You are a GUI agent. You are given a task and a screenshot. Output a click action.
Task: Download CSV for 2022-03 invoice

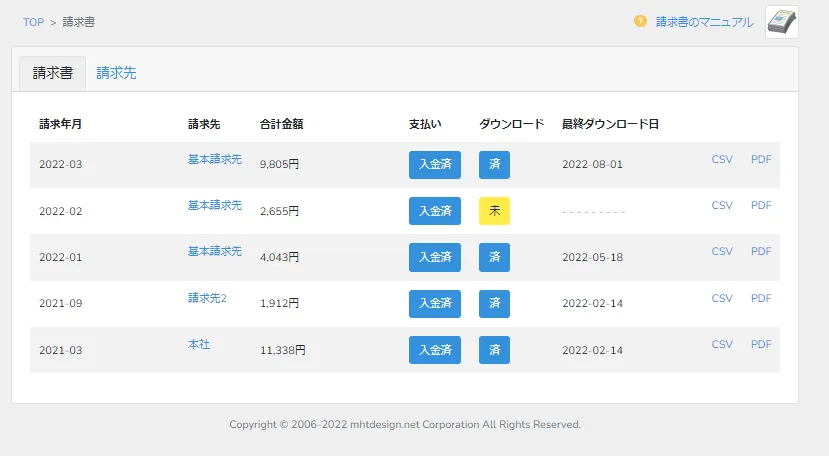722,159
